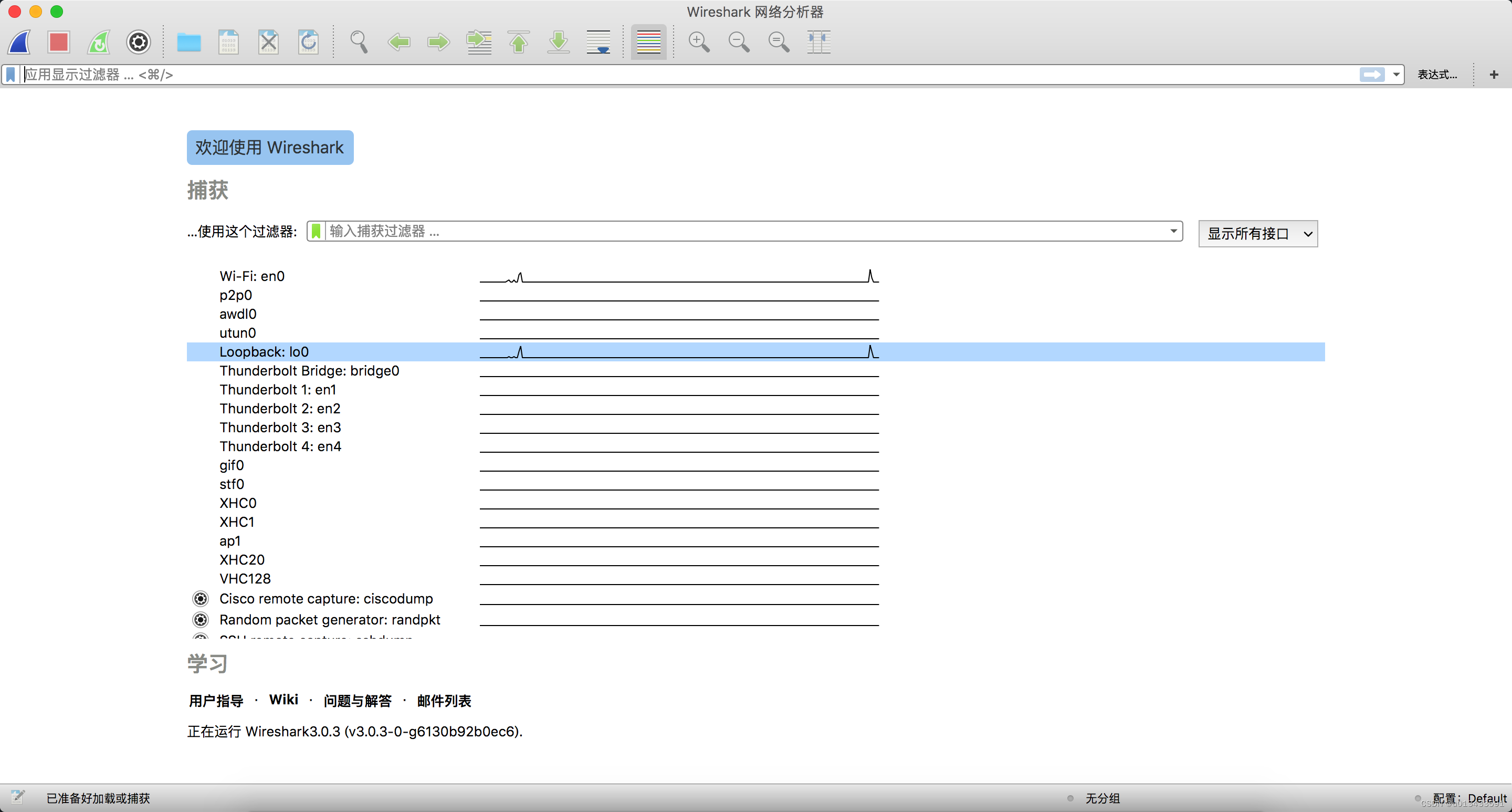The image size is (1512, 812).
Task: Start capturing packets with shark fin icon
Action: click(19, 42)
